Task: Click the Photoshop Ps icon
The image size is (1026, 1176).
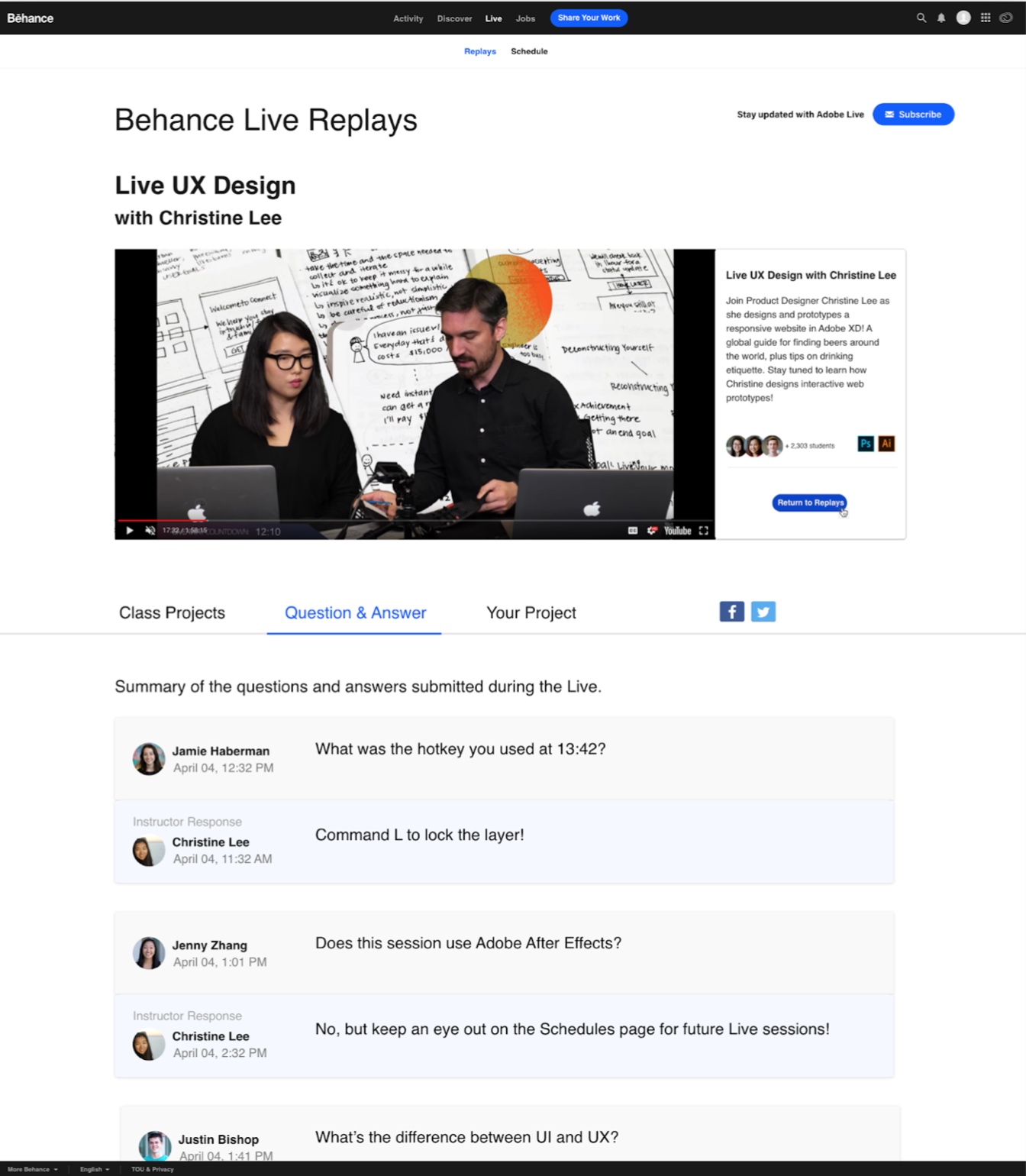Action: 866,444
